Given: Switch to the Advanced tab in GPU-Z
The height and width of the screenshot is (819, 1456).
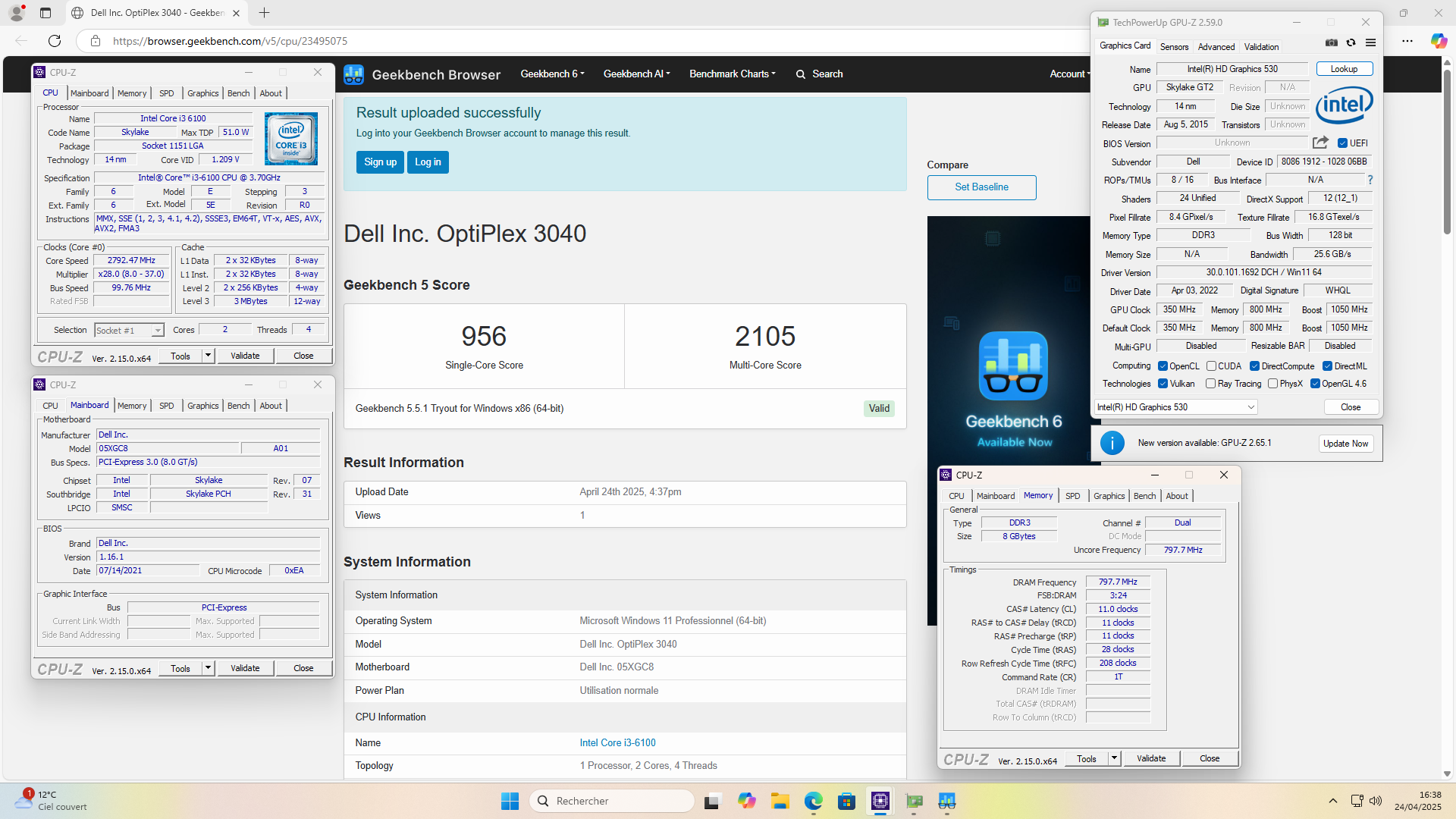Looking at the screenshot, I should (x=1216, y=47).
